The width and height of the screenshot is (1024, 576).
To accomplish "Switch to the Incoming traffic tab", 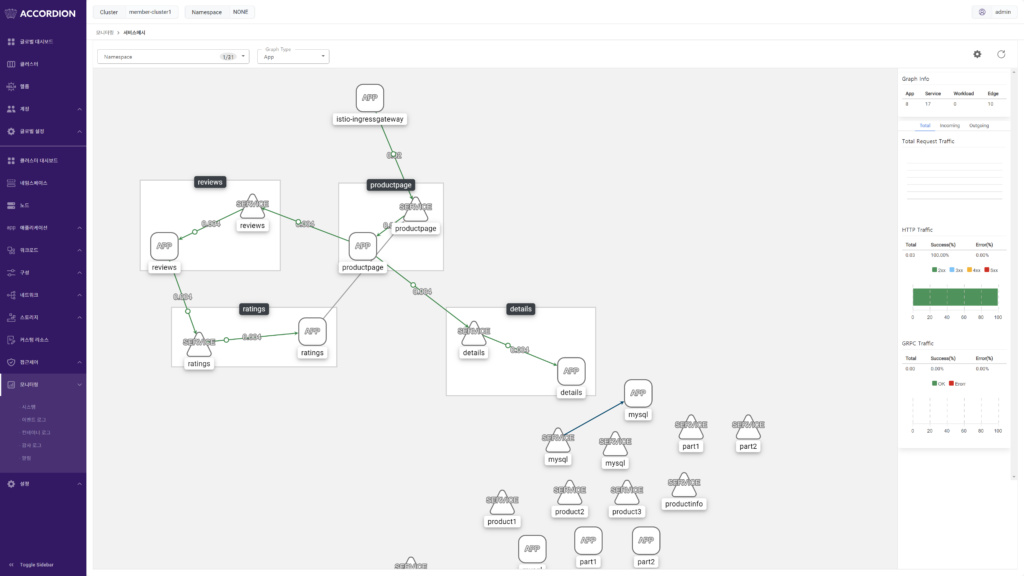I will [950, 125].
